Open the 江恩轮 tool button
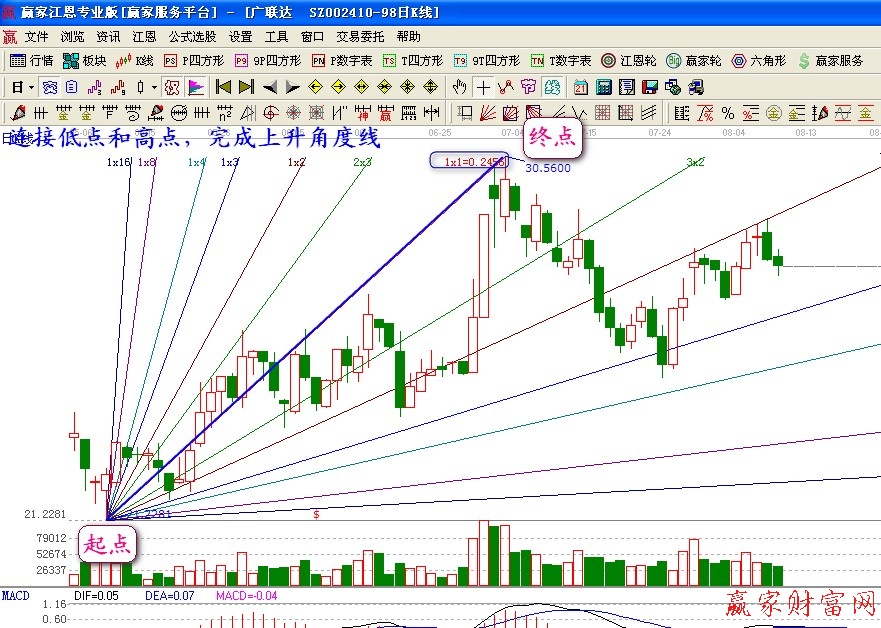 point(628,61)
